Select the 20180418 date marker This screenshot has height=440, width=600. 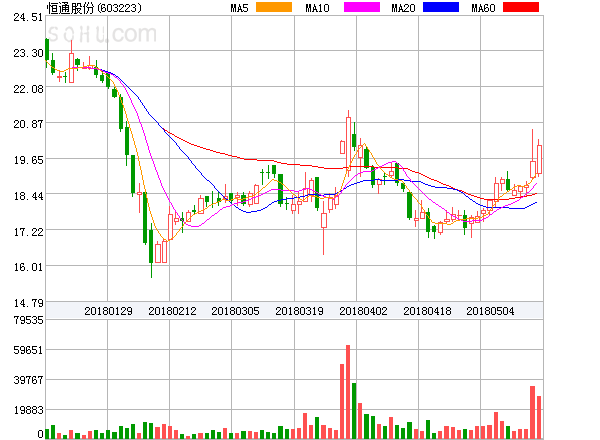coord(427,311)
